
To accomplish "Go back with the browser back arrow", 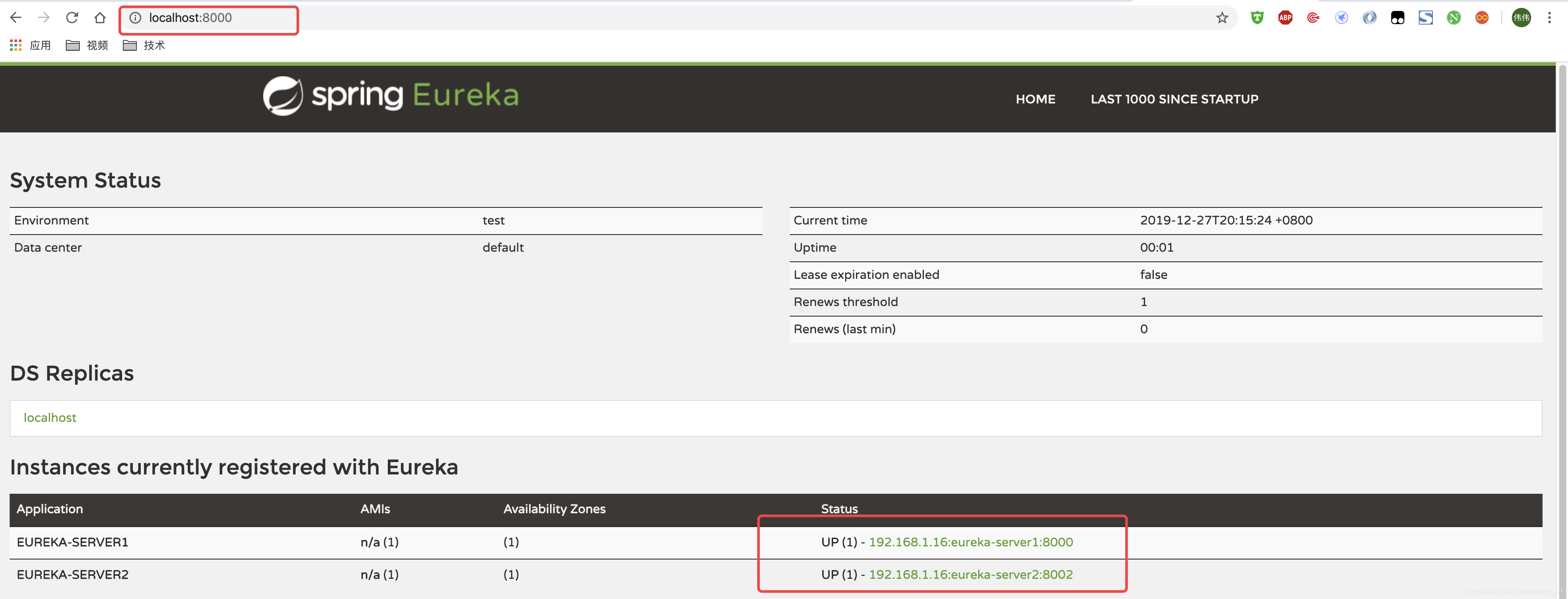I will [16, 18].
